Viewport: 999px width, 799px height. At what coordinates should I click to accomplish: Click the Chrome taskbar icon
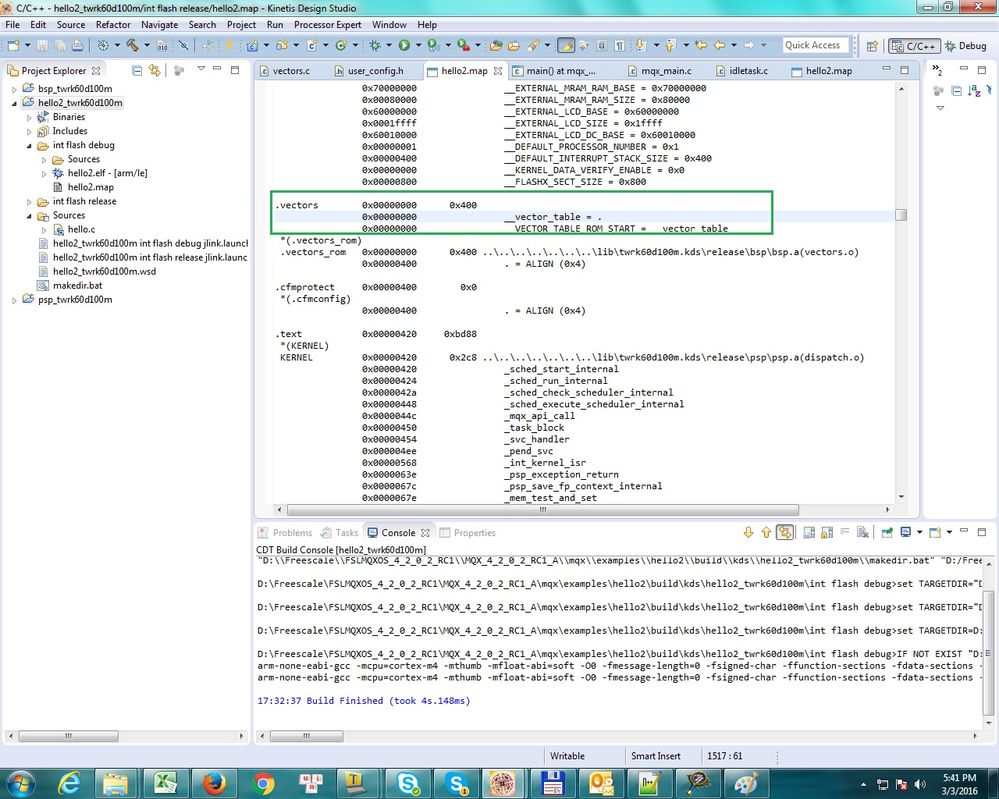pyautogui.click(x=263, y=783)
